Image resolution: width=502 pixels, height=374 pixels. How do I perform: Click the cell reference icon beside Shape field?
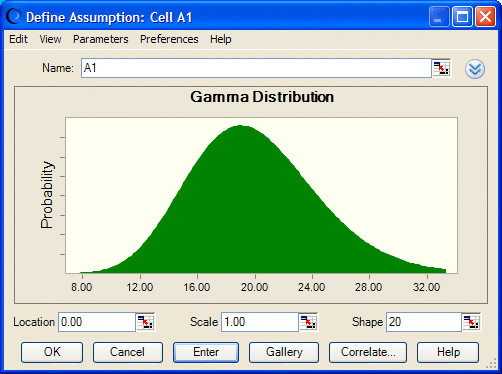471,322
